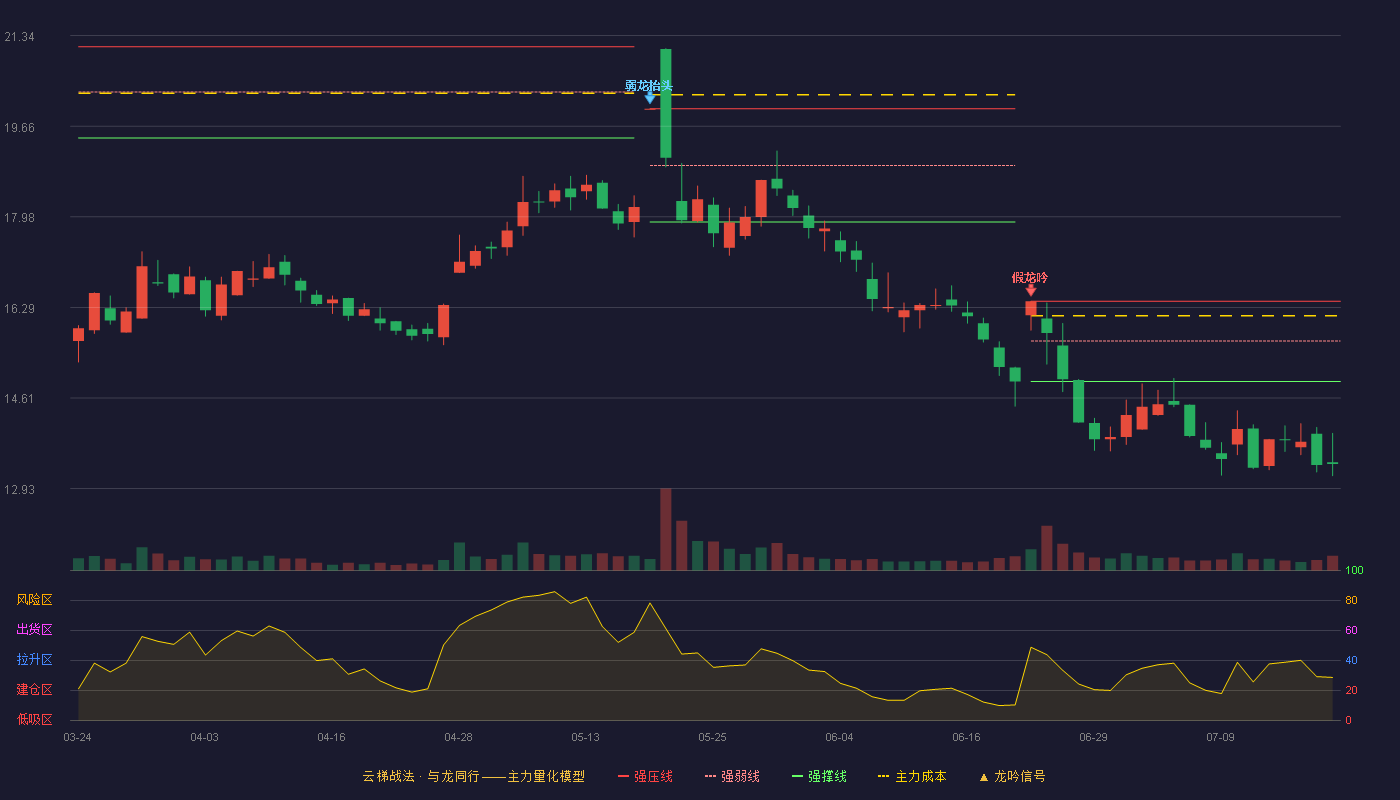The width and height of the screenshot is (1400, 800).
Task: Click the 06-16 date label
Action: 966,737
